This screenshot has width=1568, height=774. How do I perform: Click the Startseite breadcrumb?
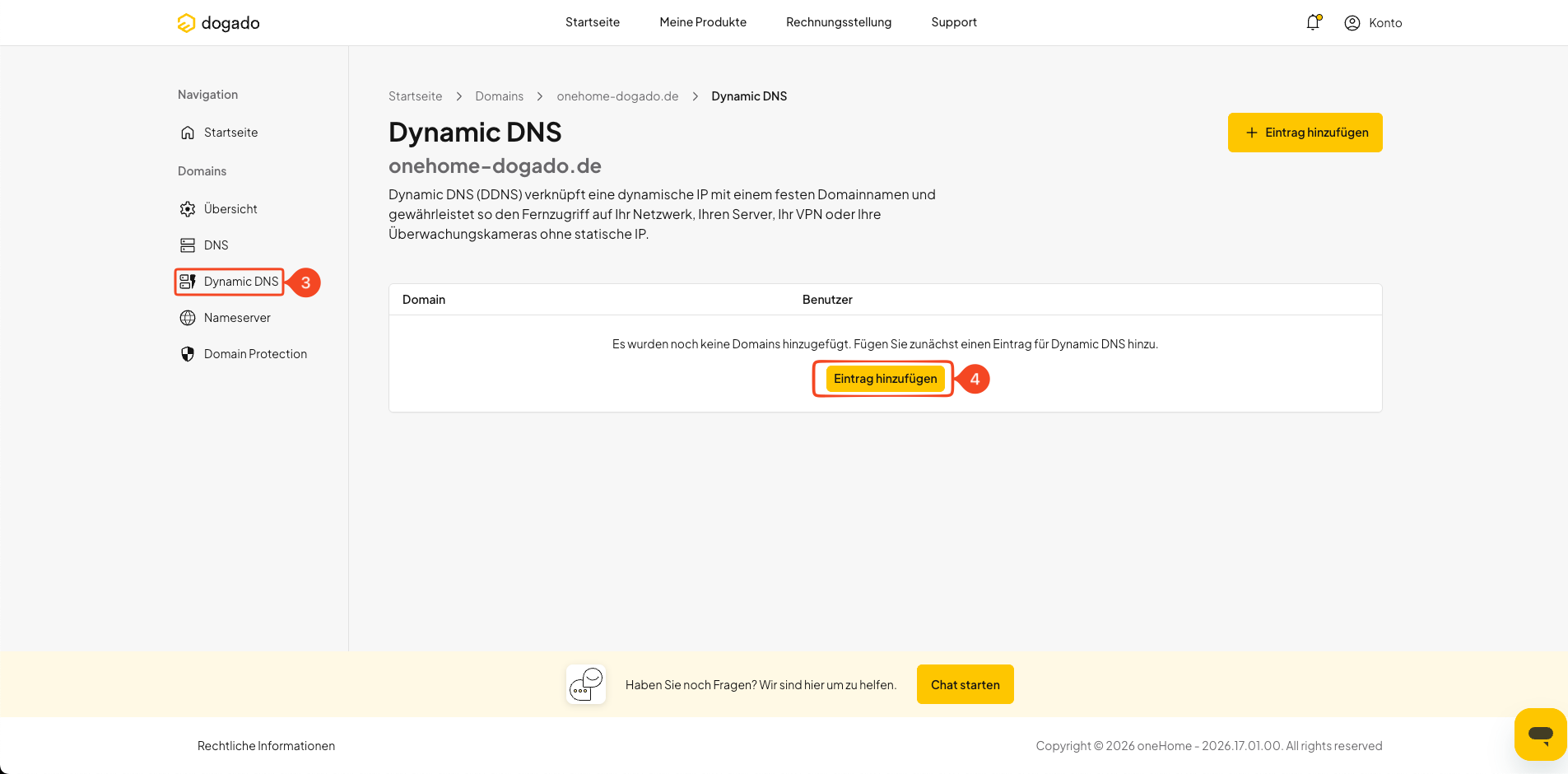(x=415, y=96)
